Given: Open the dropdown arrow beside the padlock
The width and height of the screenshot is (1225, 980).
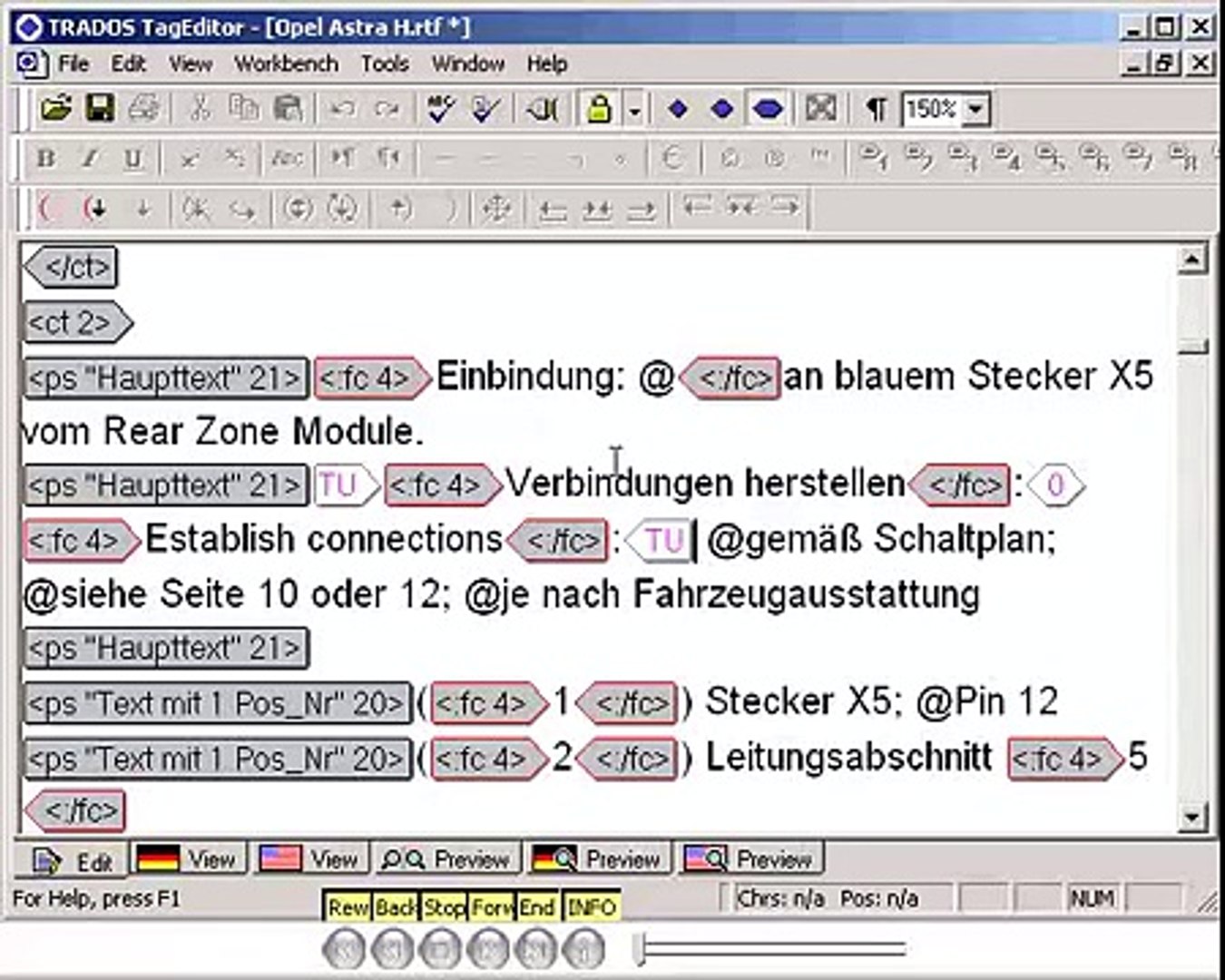Looking at the screenshot, I should [x=635, y=110].
